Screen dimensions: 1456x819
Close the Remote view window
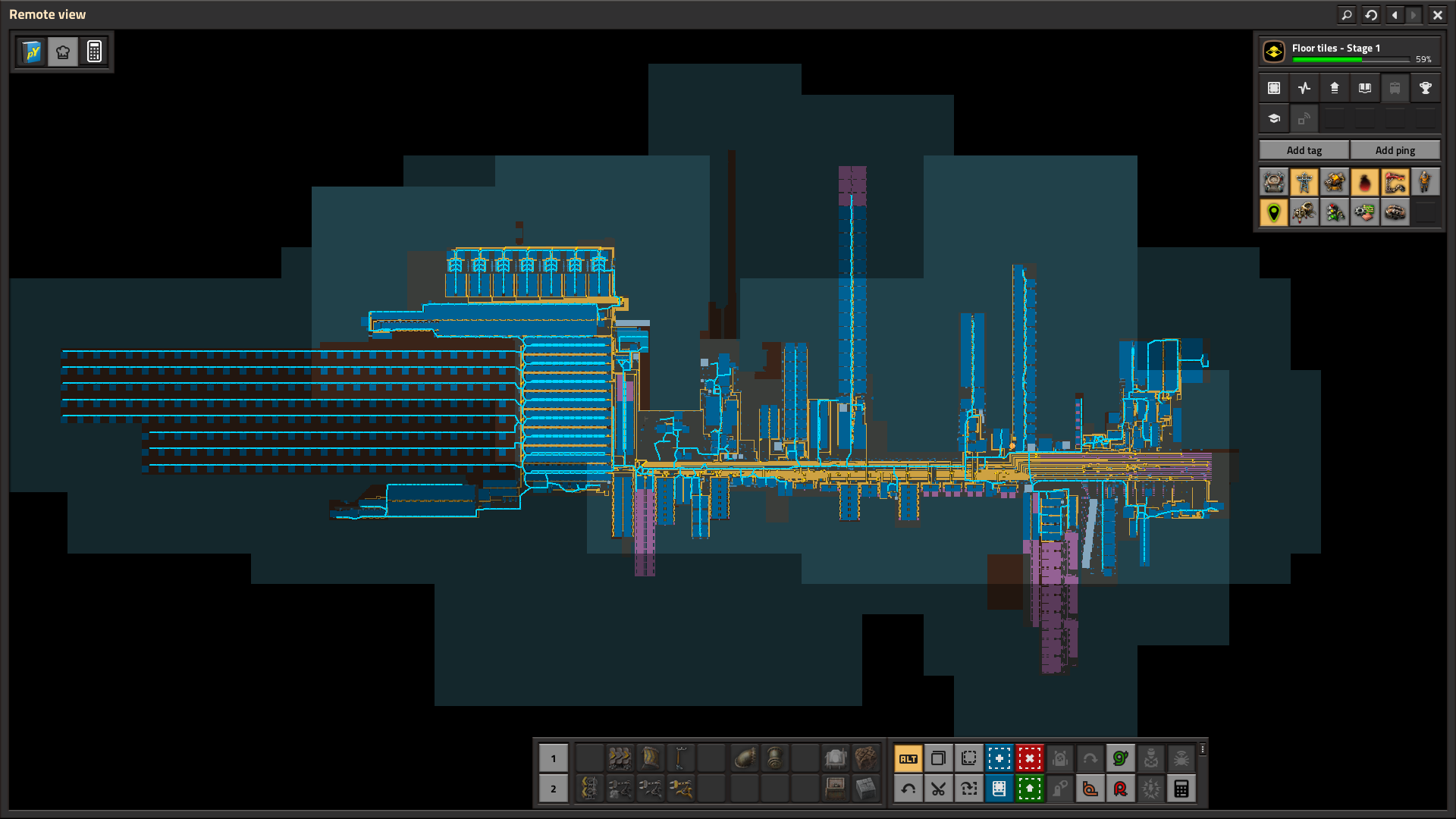pyautogui.click(x=1437, y=14)
